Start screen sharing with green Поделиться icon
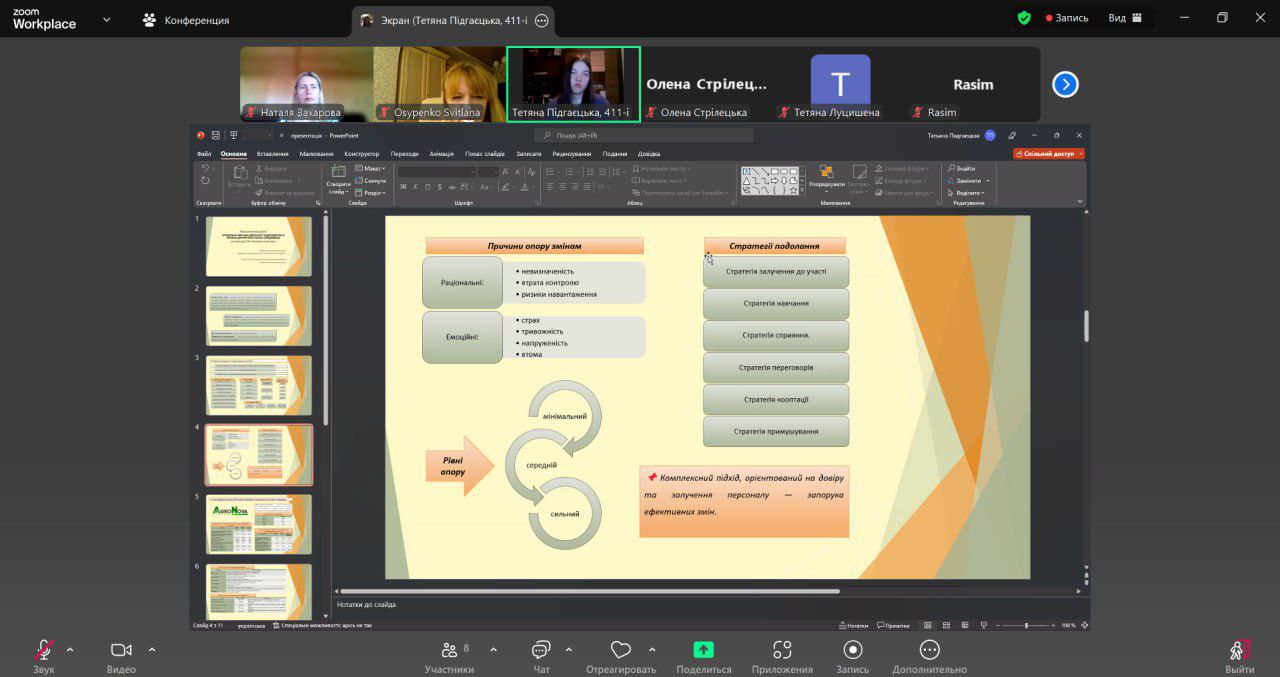Screen dimensions: 1280x677 (703, 650)
